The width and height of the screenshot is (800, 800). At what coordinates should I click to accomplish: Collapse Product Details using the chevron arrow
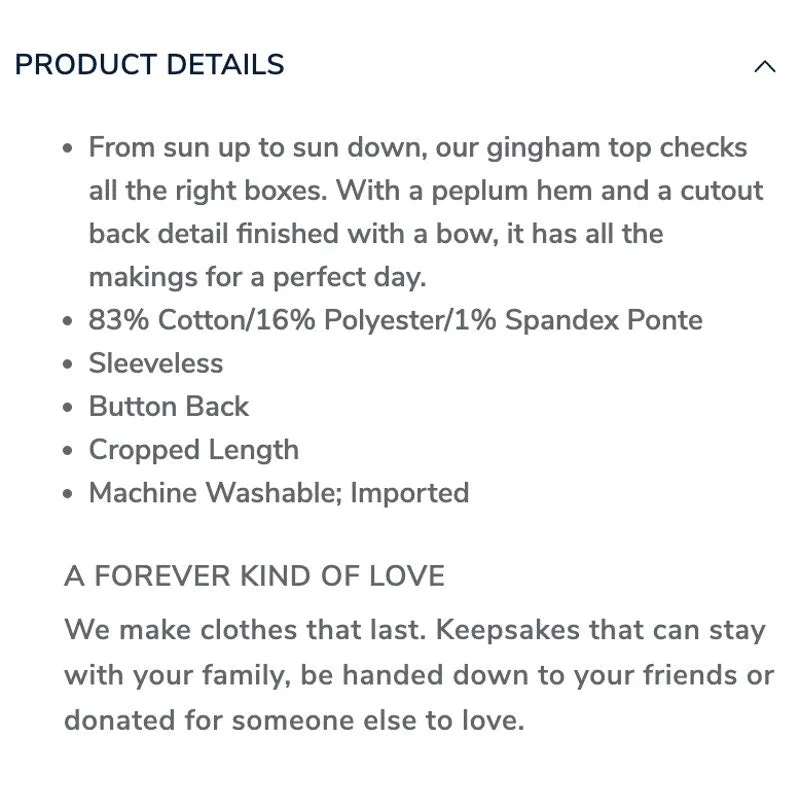coord(764,66)
